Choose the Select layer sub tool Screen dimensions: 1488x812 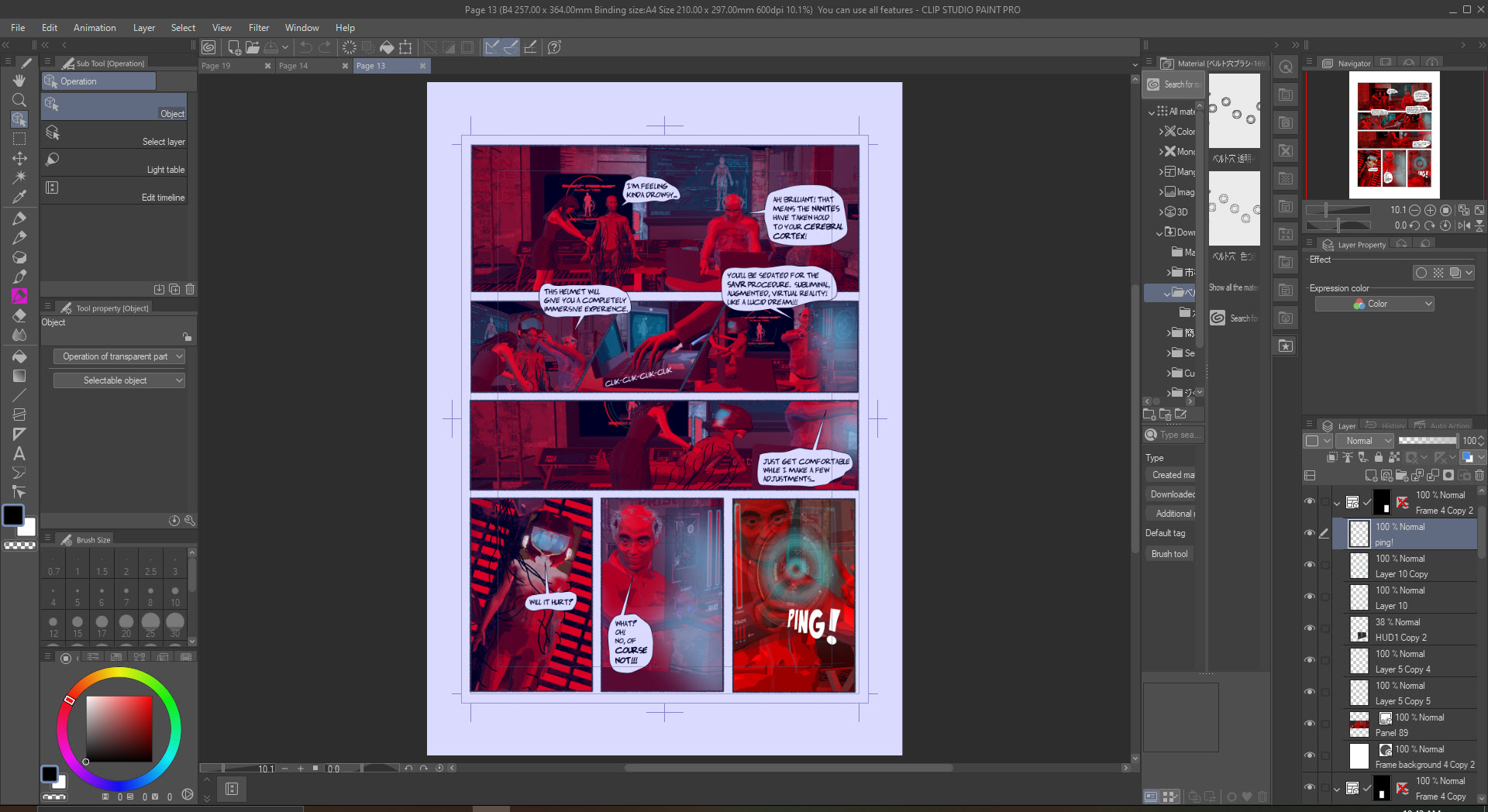pos(115,135)
